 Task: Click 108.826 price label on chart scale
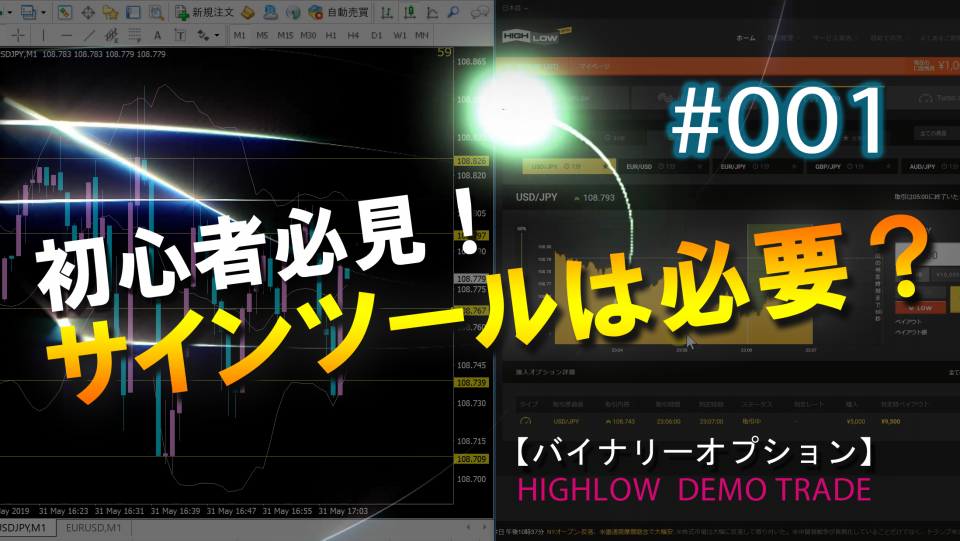[471, 161]
